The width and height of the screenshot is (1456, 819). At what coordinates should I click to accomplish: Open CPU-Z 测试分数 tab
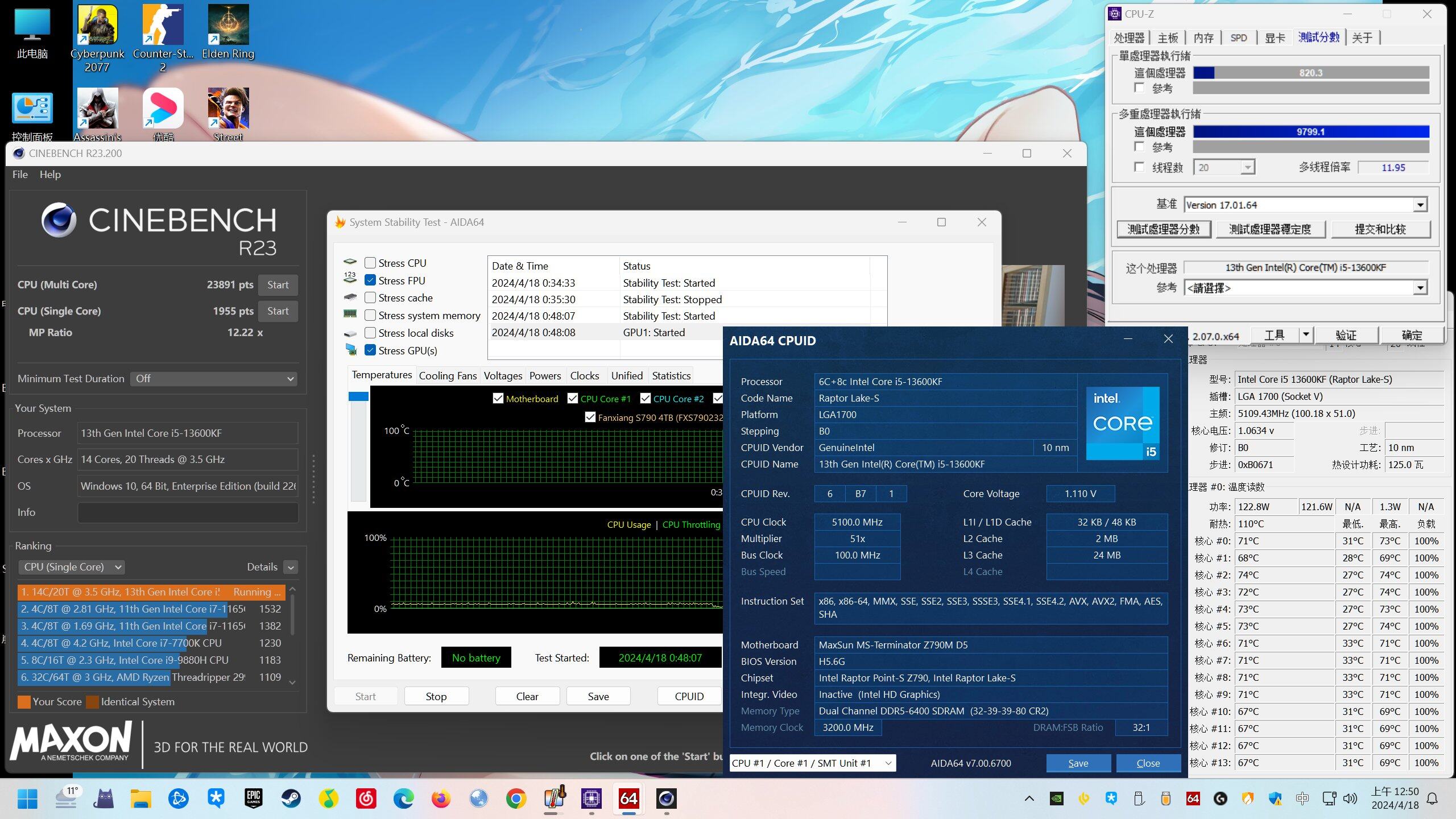click(x=1318, y=37)
